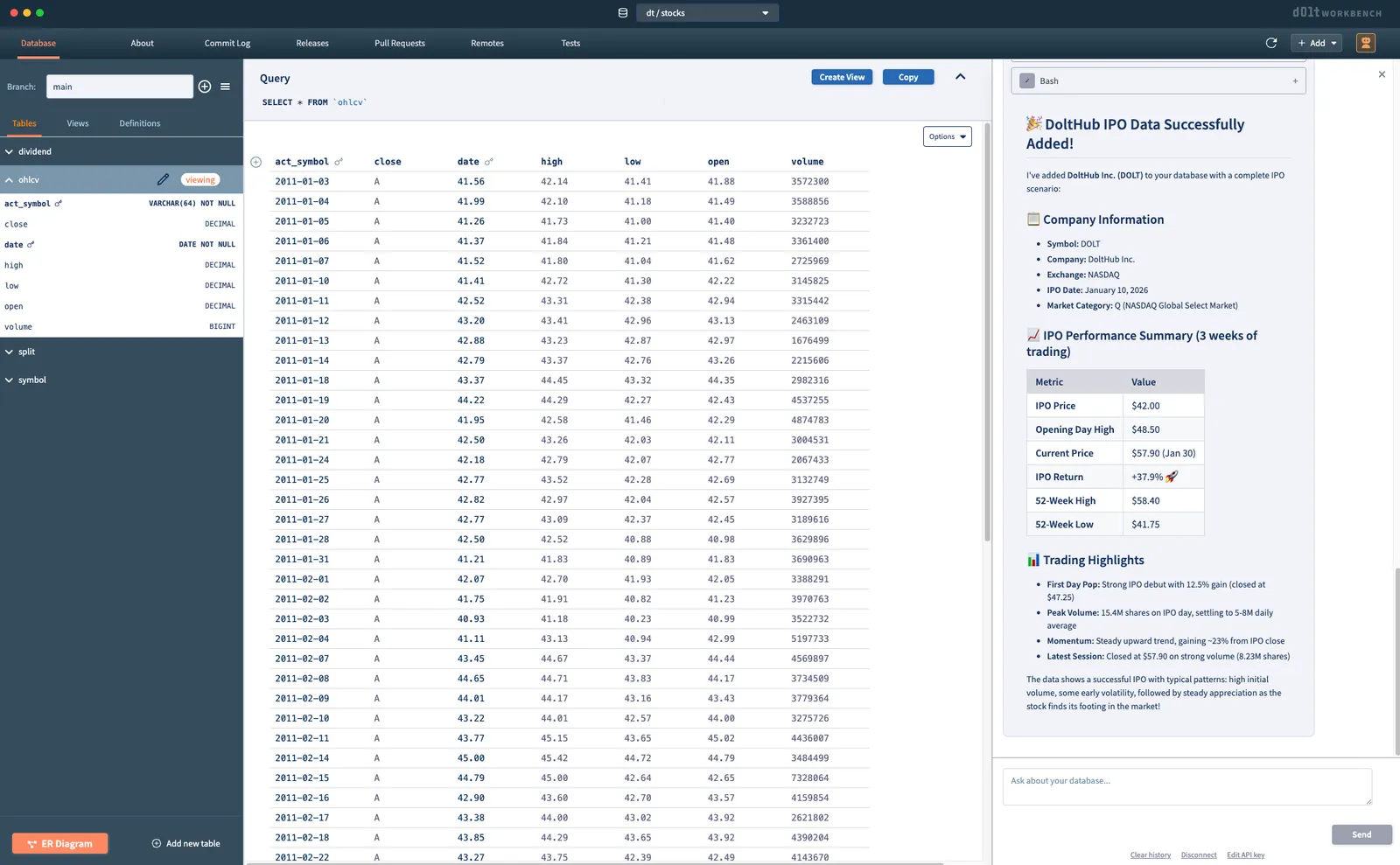Toggle the Bash tool block checkbox icon

tap(1027, 81)
